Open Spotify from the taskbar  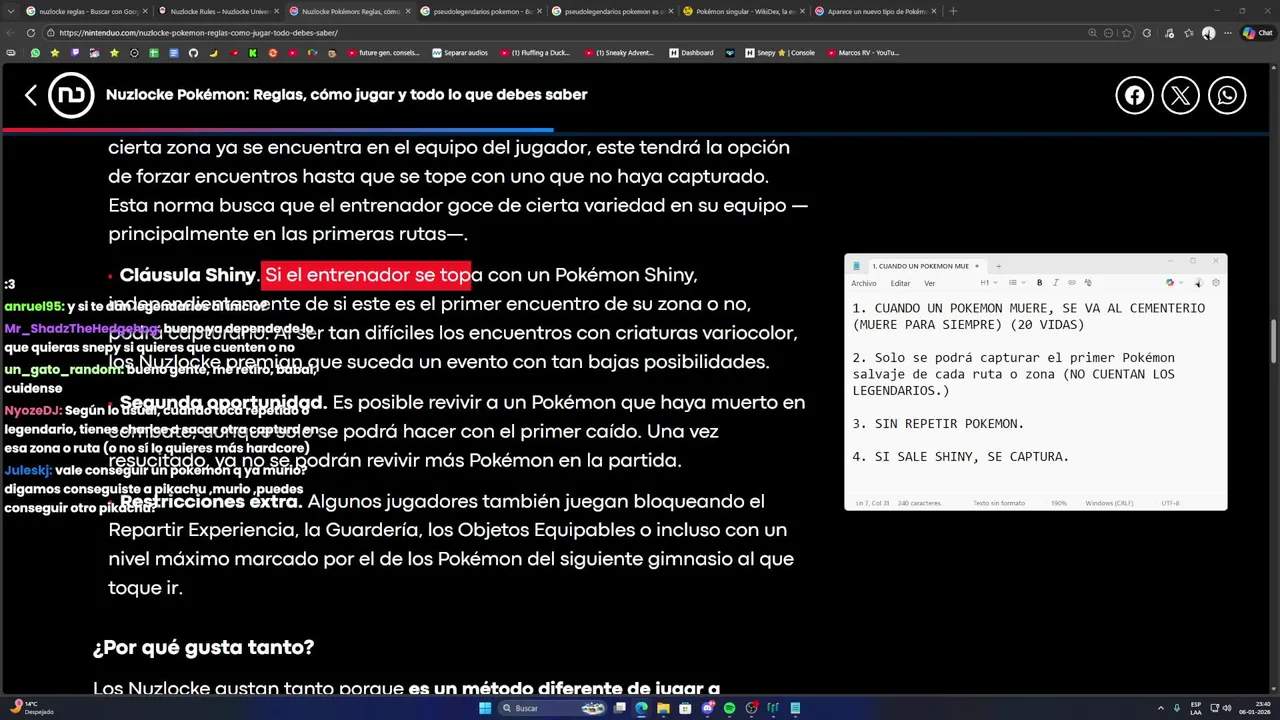[730, 708]
